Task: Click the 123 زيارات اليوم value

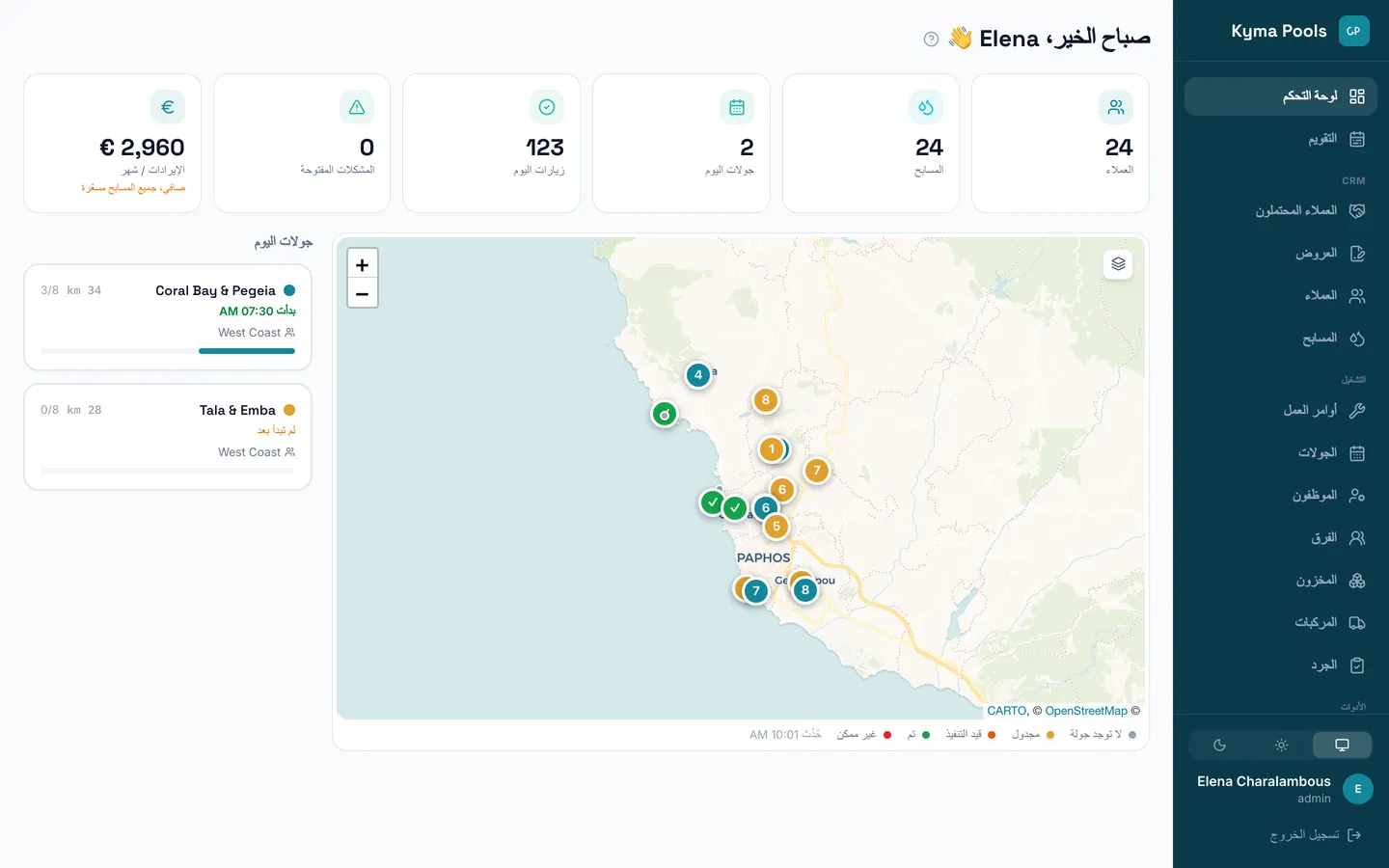Action: 545,148
